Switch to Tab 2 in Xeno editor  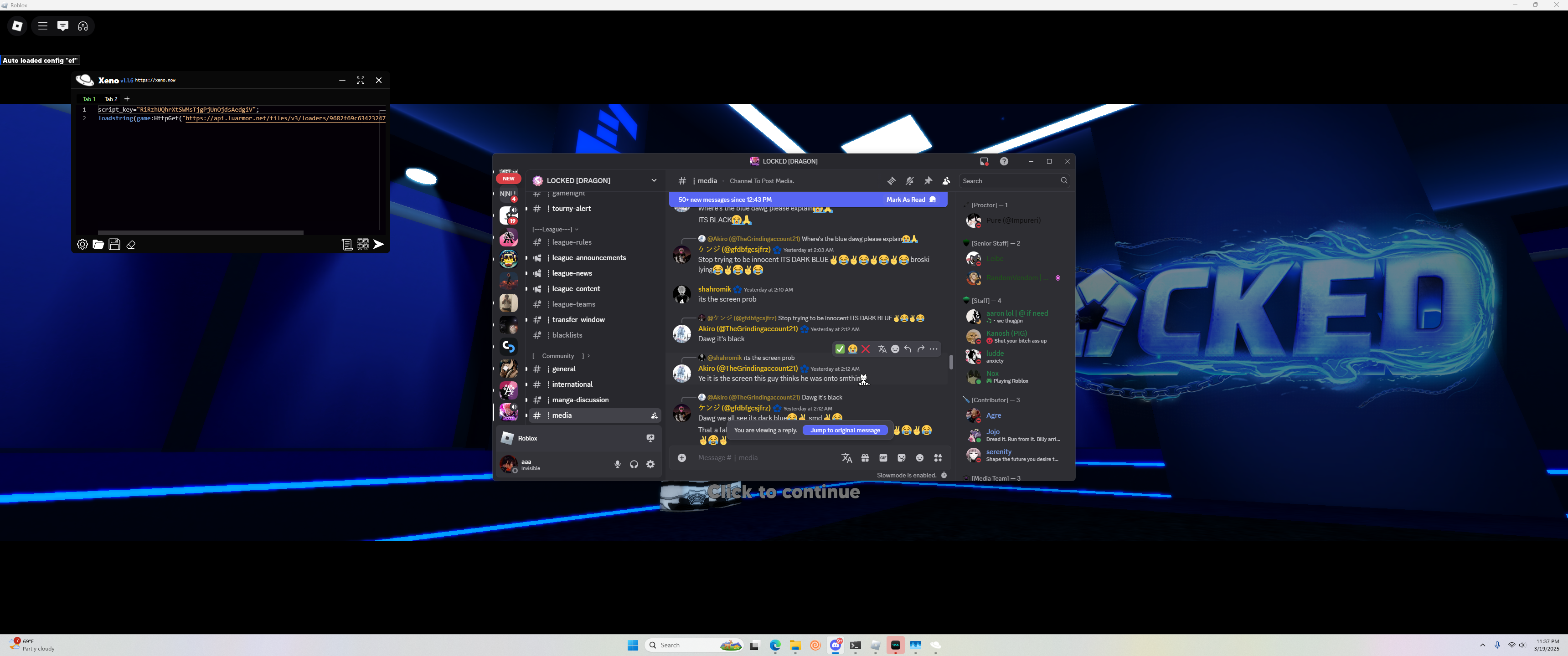click(x=111, y=99)
